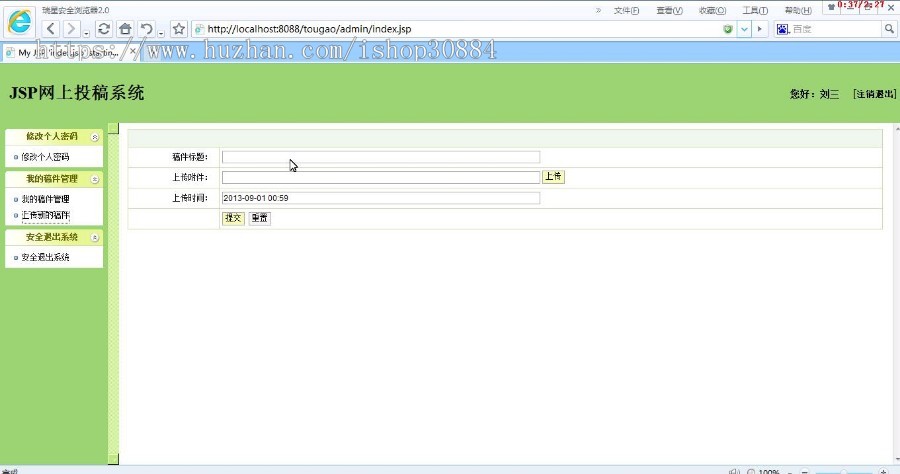Viewport: 900px width, 474px height.
Task: Click the zoom level 100% indicator
Action: pos(769,471)
